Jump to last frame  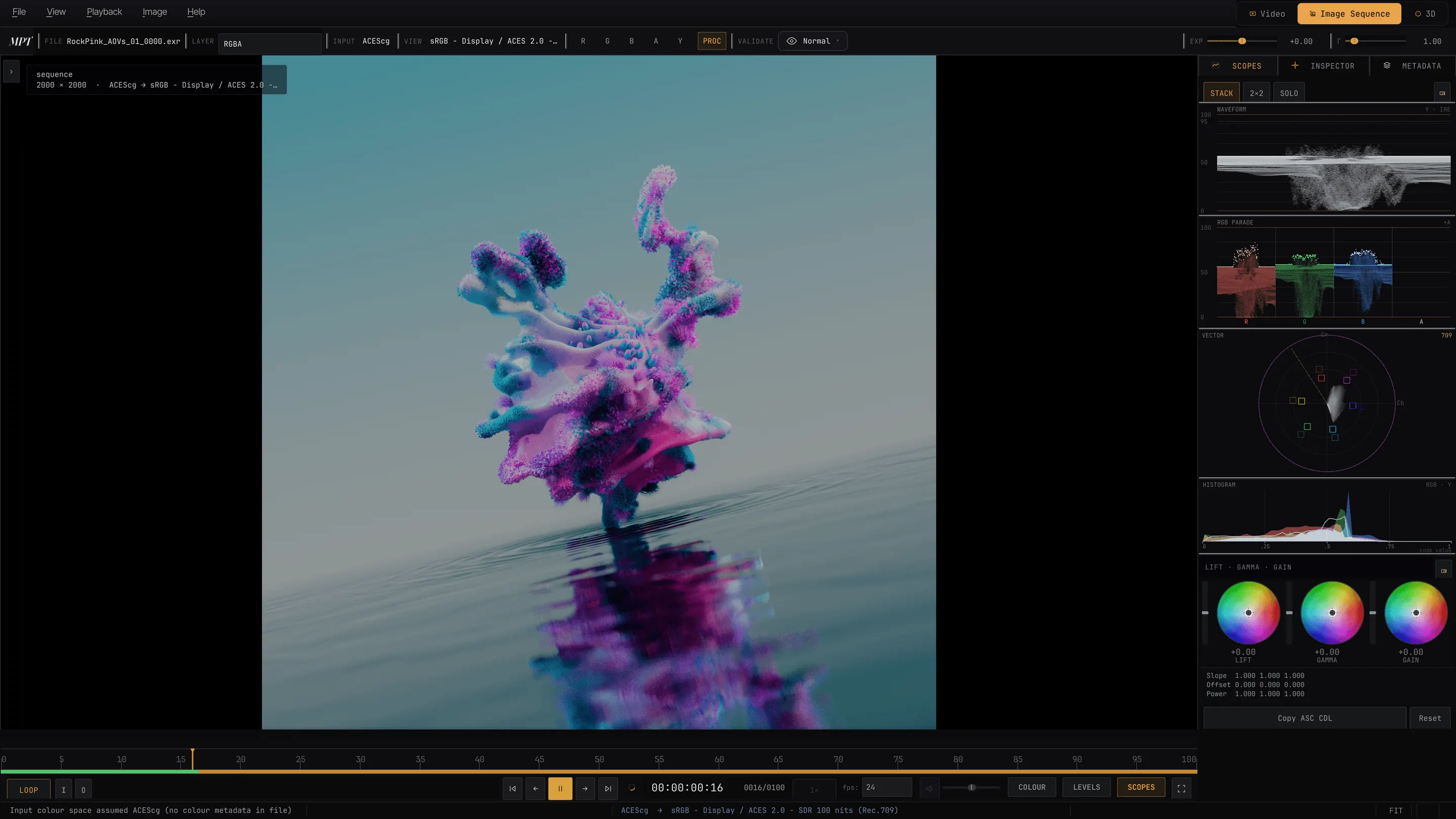[608, 789]
